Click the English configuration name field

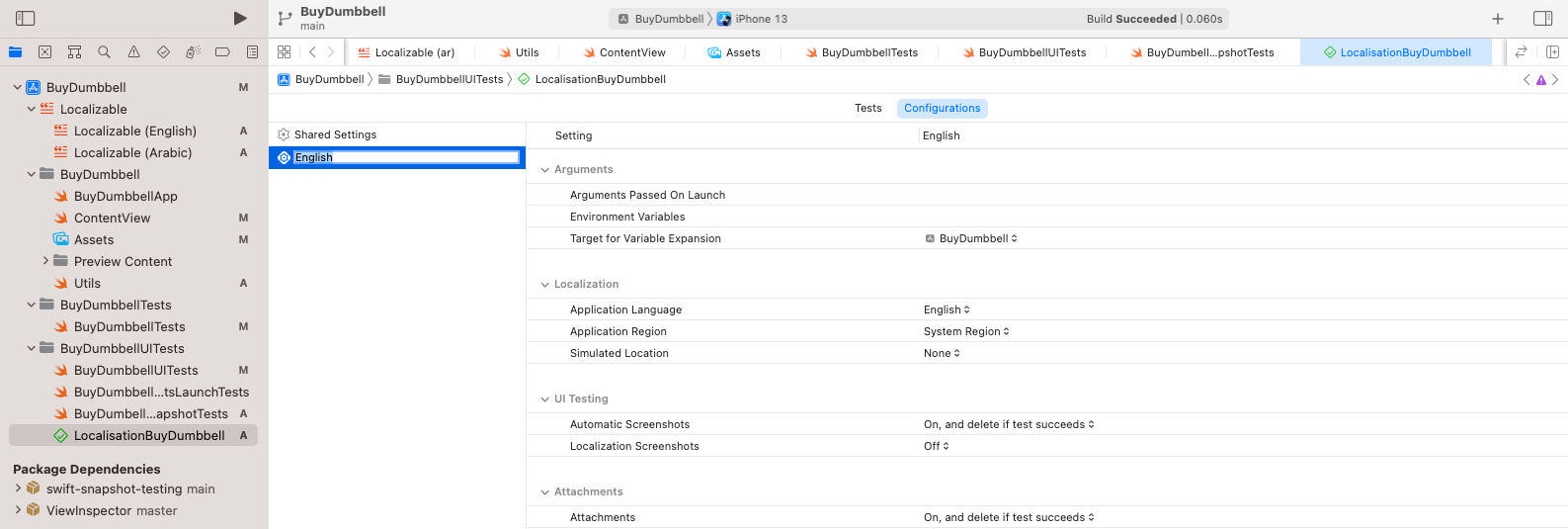pos(406,157)
